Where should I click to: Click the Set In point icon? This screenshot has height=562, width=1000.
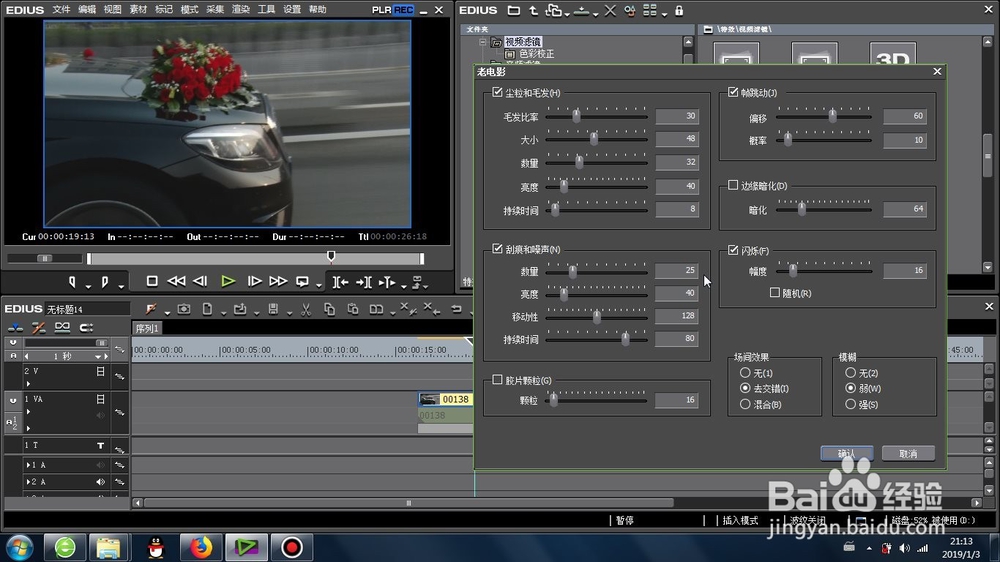click(73, 281)
